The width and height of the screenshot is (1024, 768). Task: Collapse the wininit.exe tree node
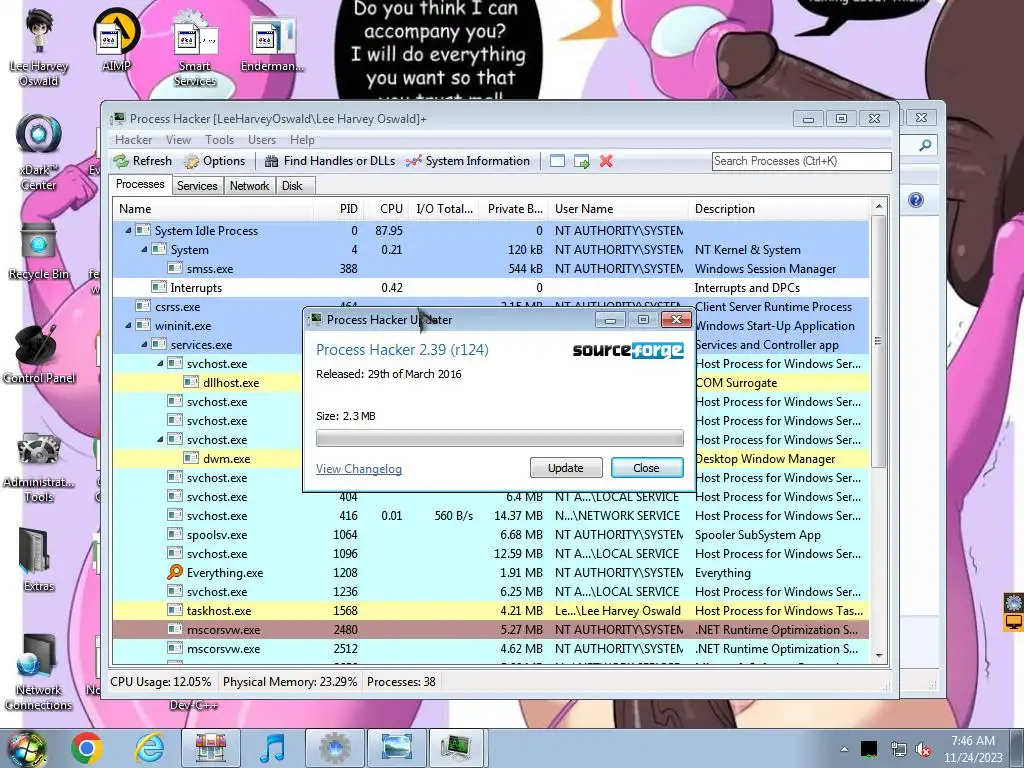(x=128, y=325)
